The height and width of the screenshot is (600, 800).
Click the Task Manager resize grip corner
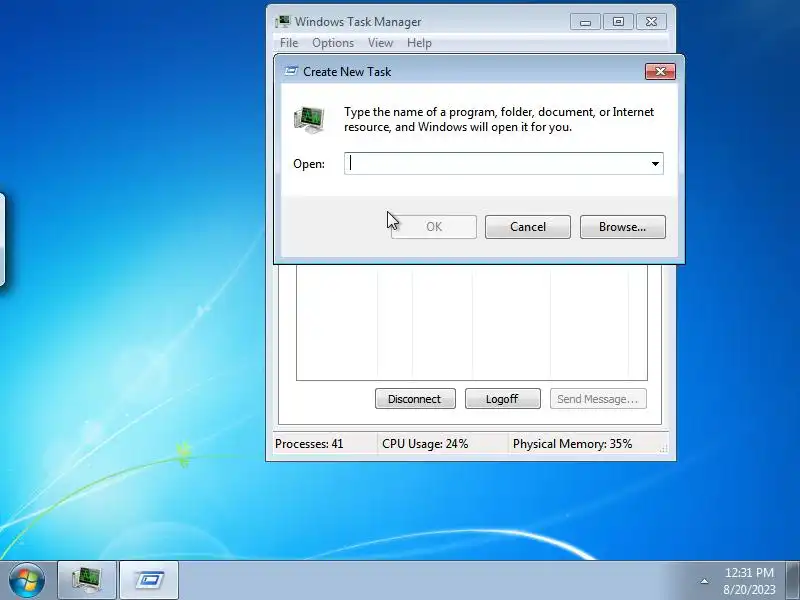click(663, 448)
